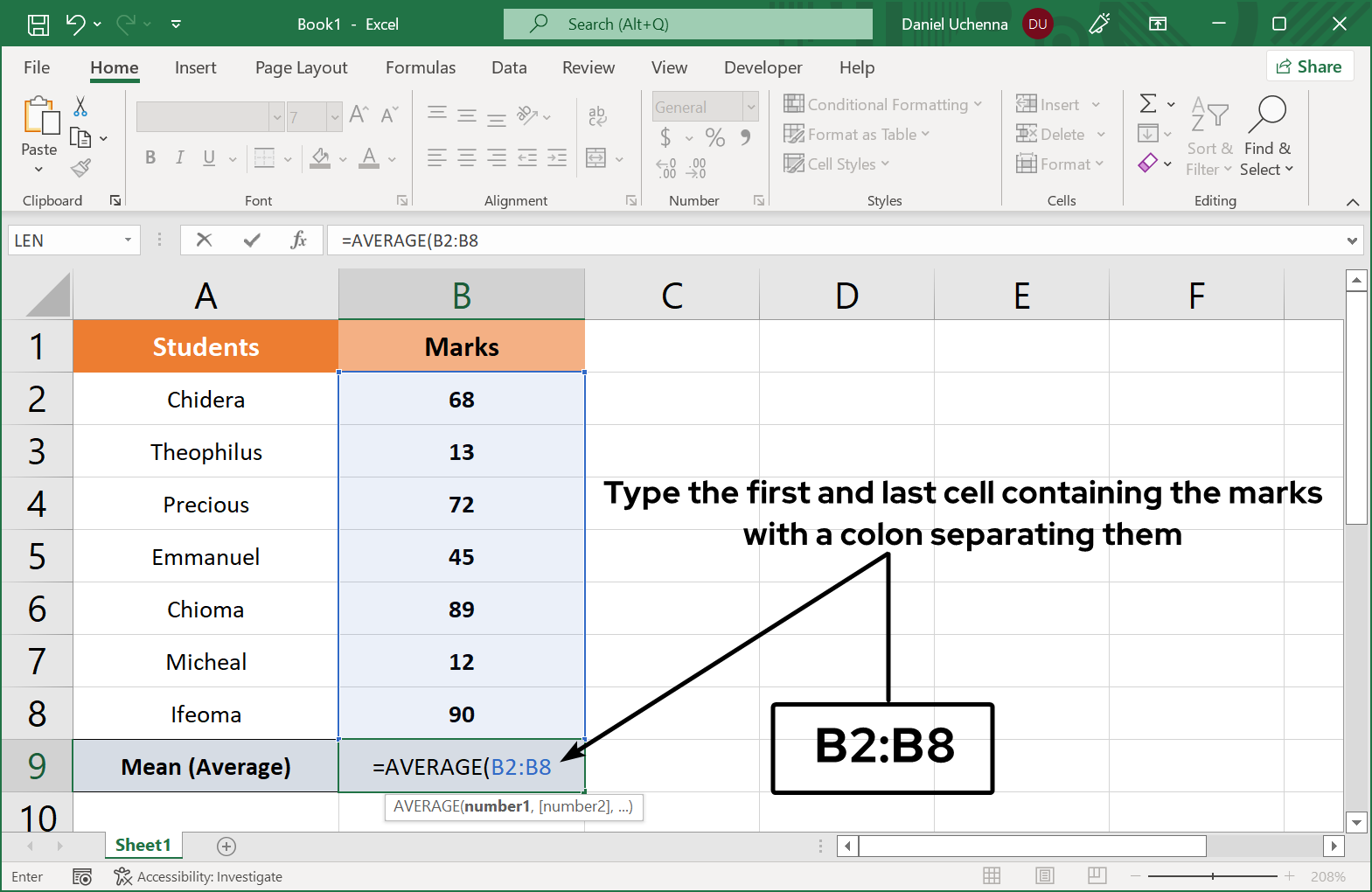Screen dimensions: 1372x892
Task: Click cell B6 containing 89
Action: click(461, 609)
